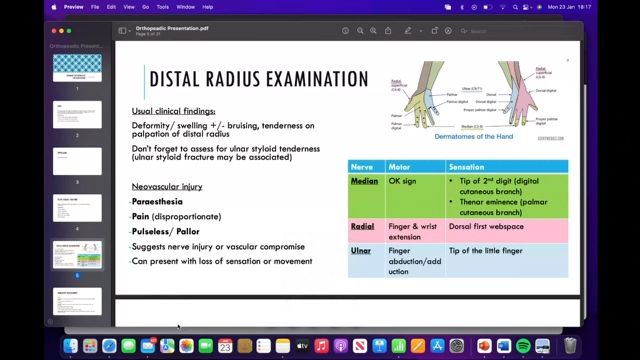The width and height of the screenshot is (640, 360).
Task: Select the page 2 thumbnail in the sidebar
Action: (77, 115)
